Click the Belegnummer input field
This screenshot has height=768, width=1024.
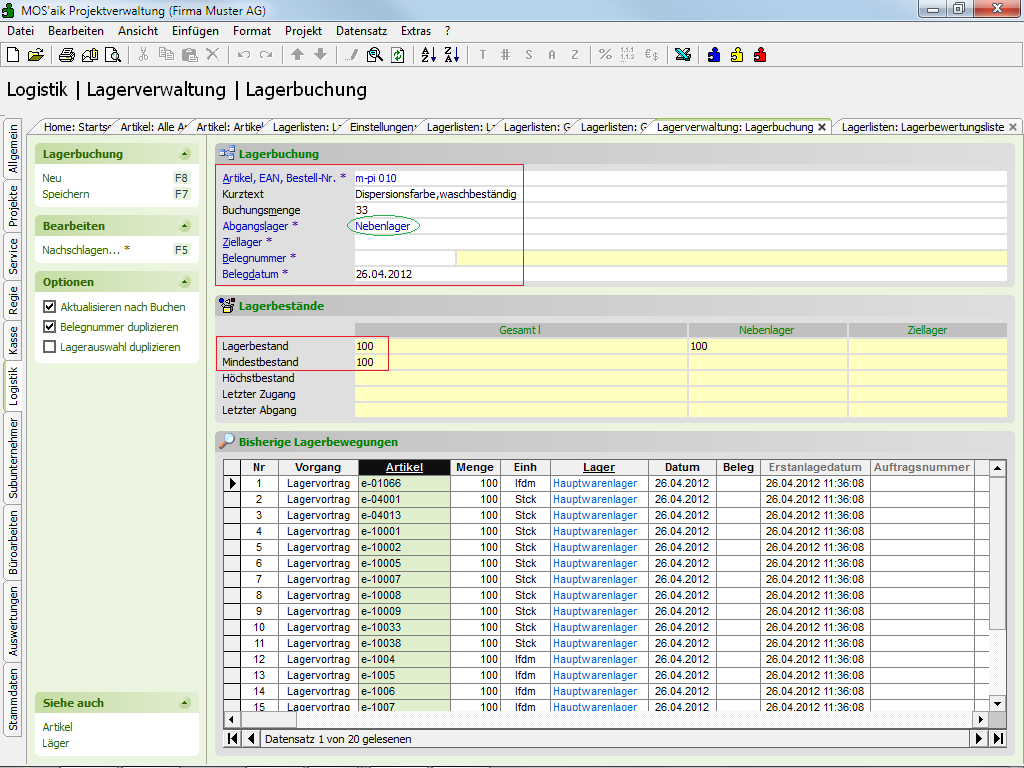click(x=404, y=258)
